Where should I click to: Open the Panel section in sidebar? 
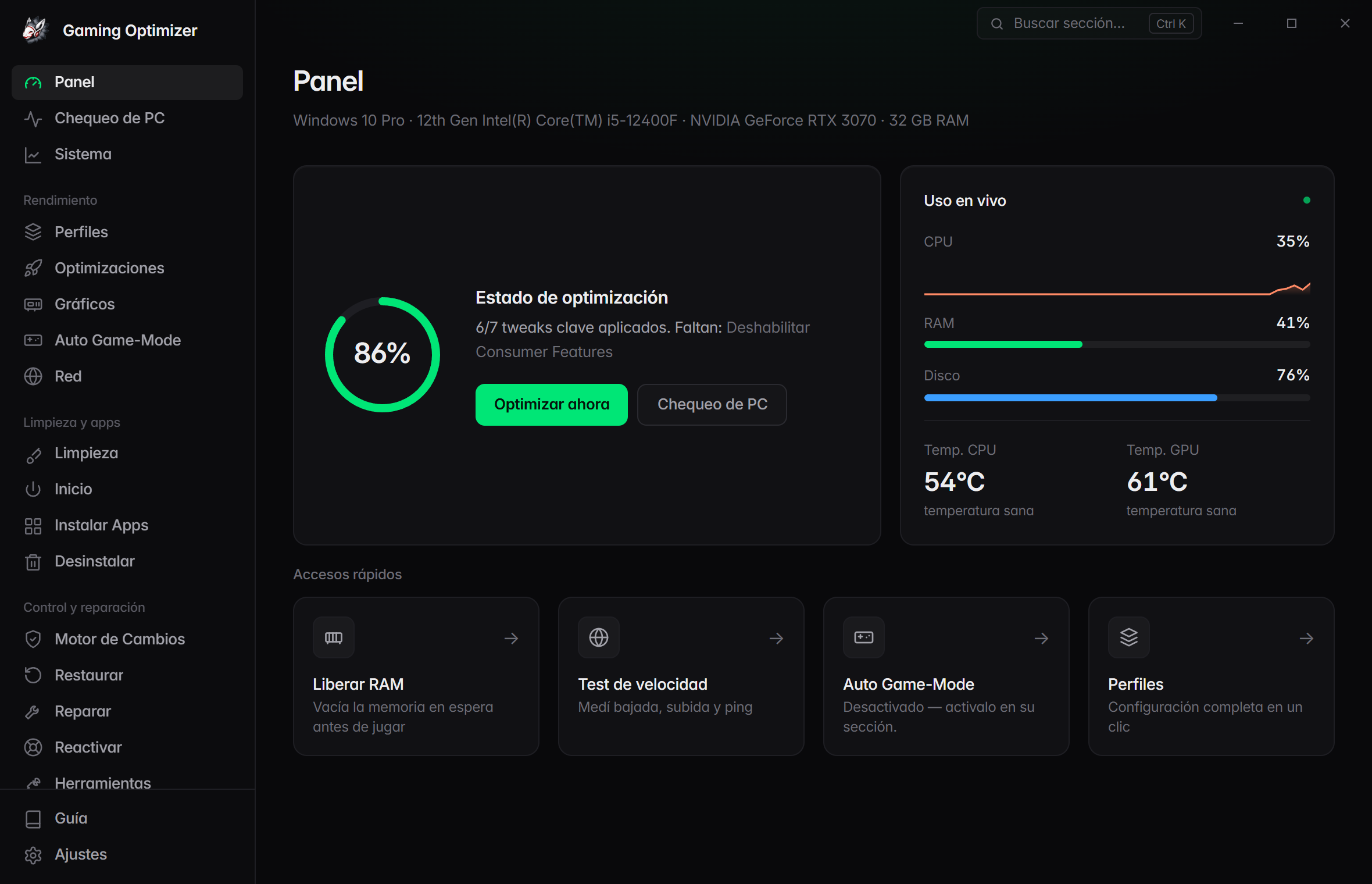[x=127, y=83]
